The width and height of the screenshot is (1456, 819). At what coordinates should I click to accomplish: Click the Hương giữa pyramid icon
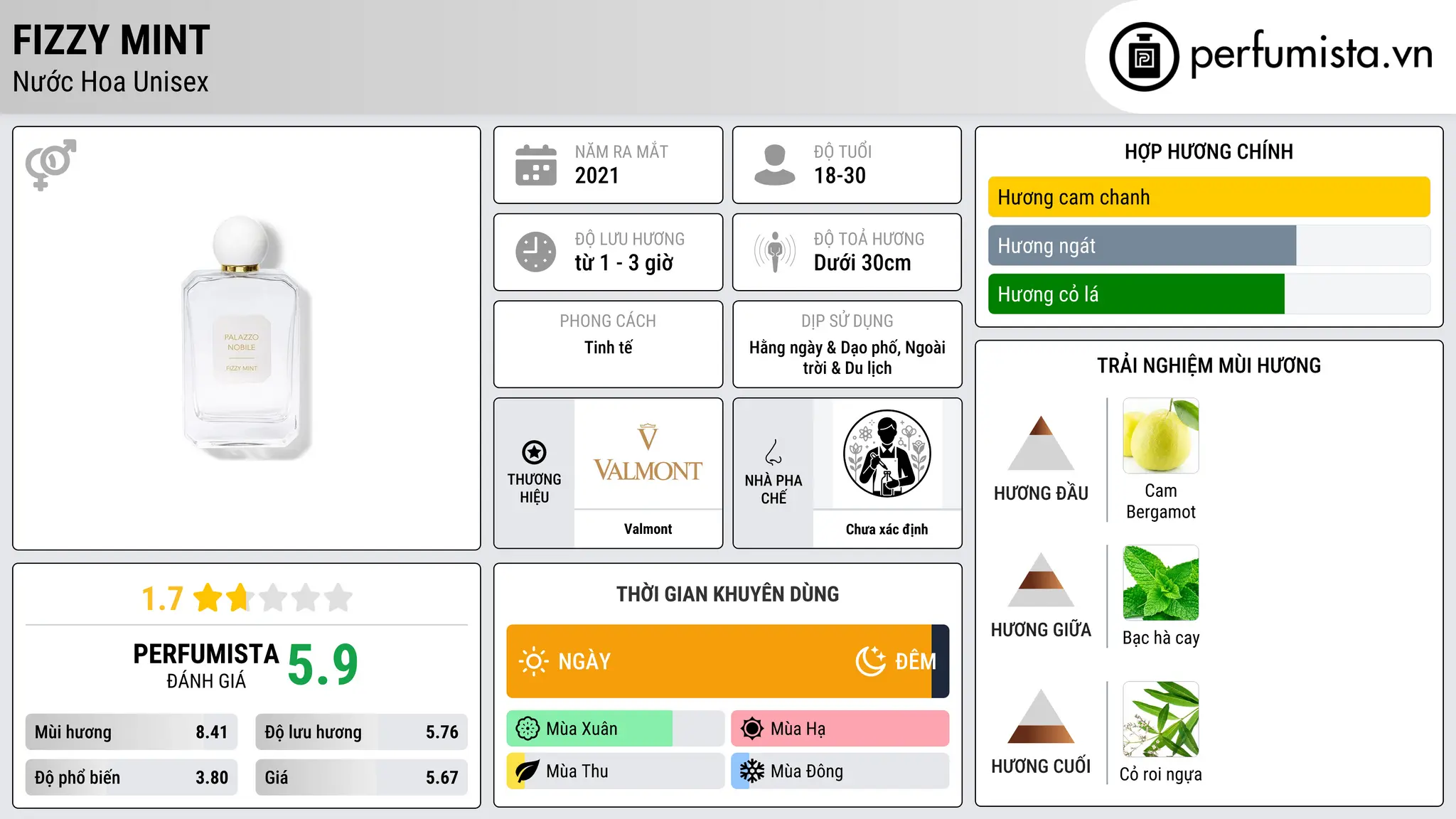click(x=1041, y=579)
